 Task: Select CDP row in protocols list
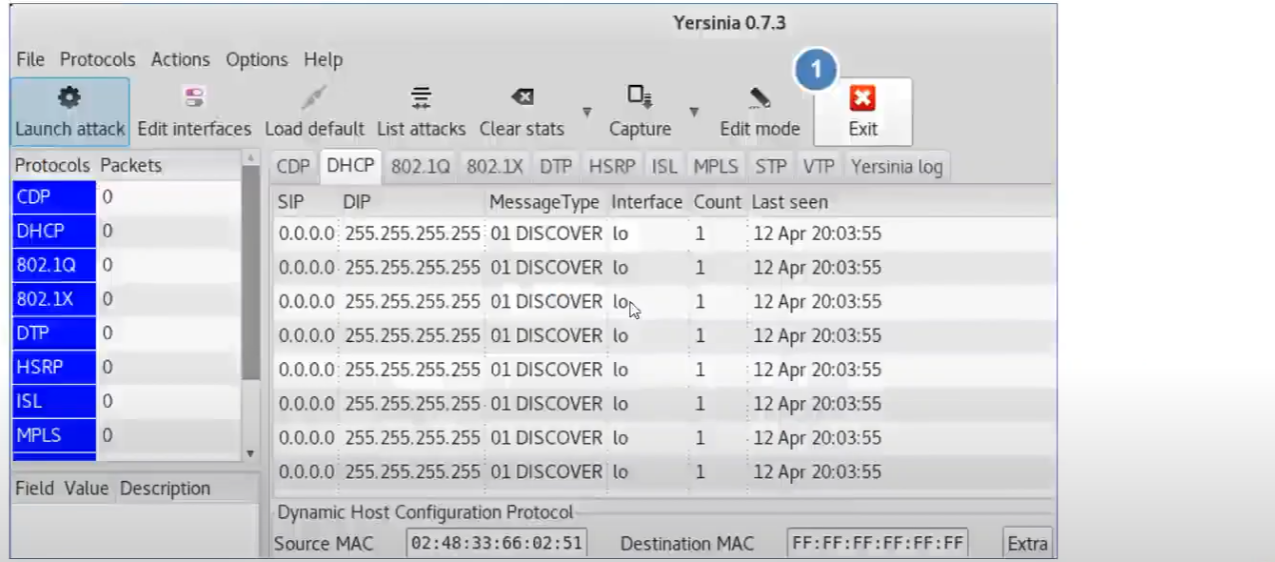(x=126, y=197)
